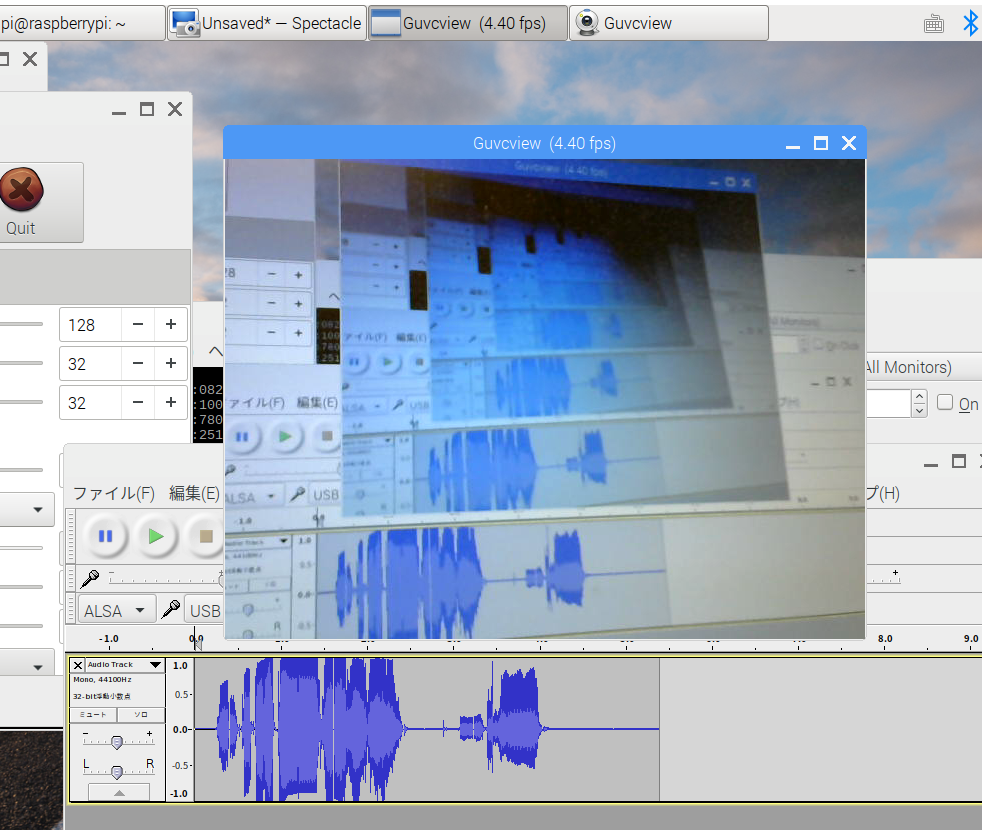982x830 pixels.
Task: Click minus on the lowest 32 field
Action: [x=138, y=402]
